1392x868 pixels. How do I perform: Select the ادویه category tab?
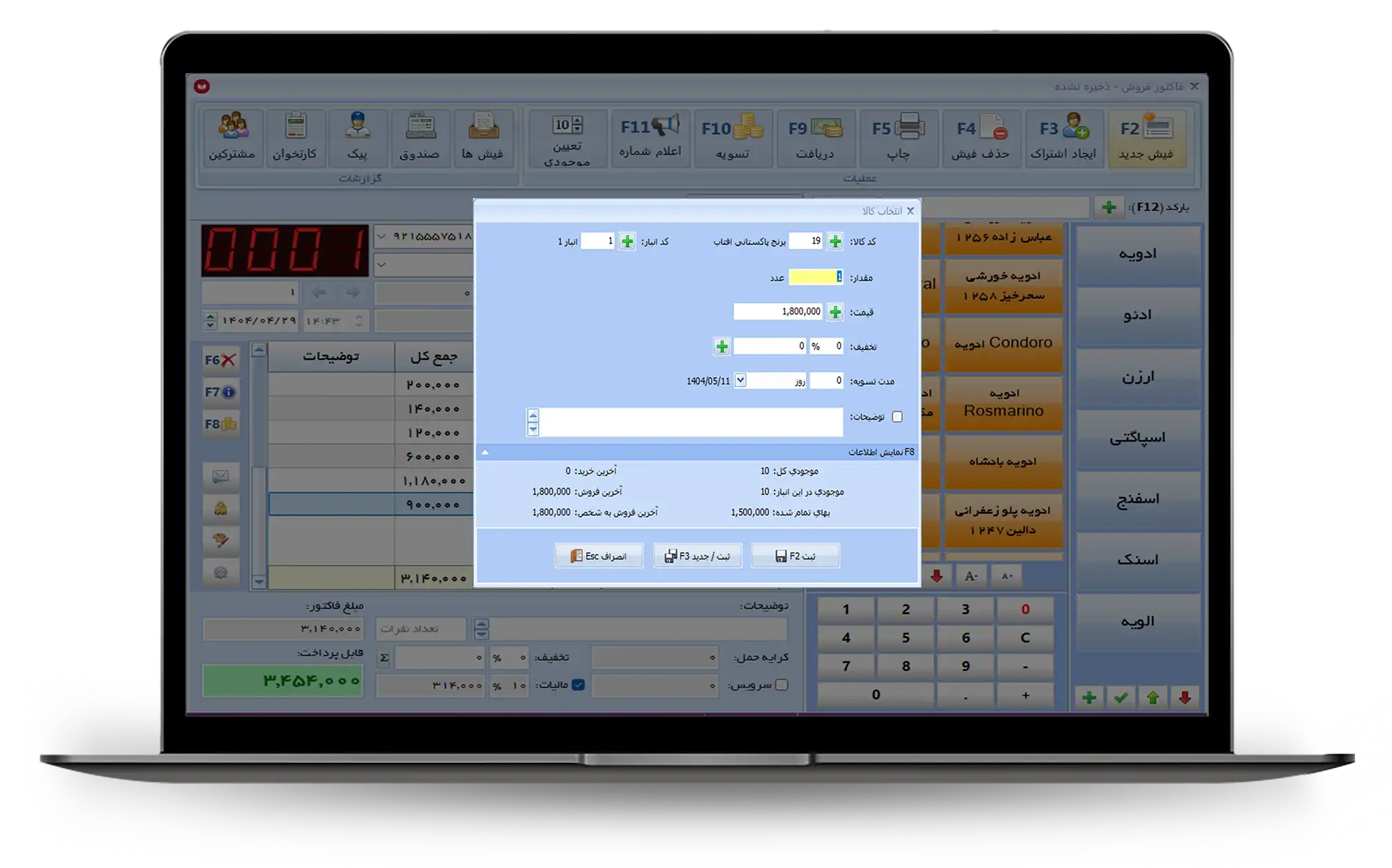click(x=1138, y=254)
